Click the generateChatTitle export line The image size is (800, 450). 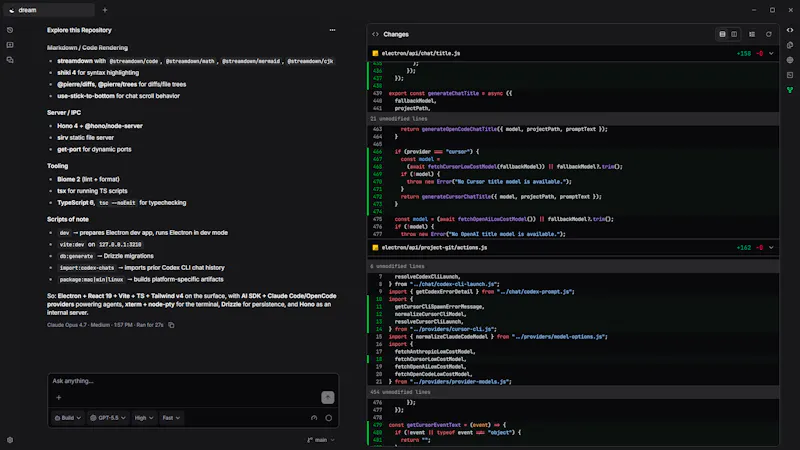pos(450,93)
